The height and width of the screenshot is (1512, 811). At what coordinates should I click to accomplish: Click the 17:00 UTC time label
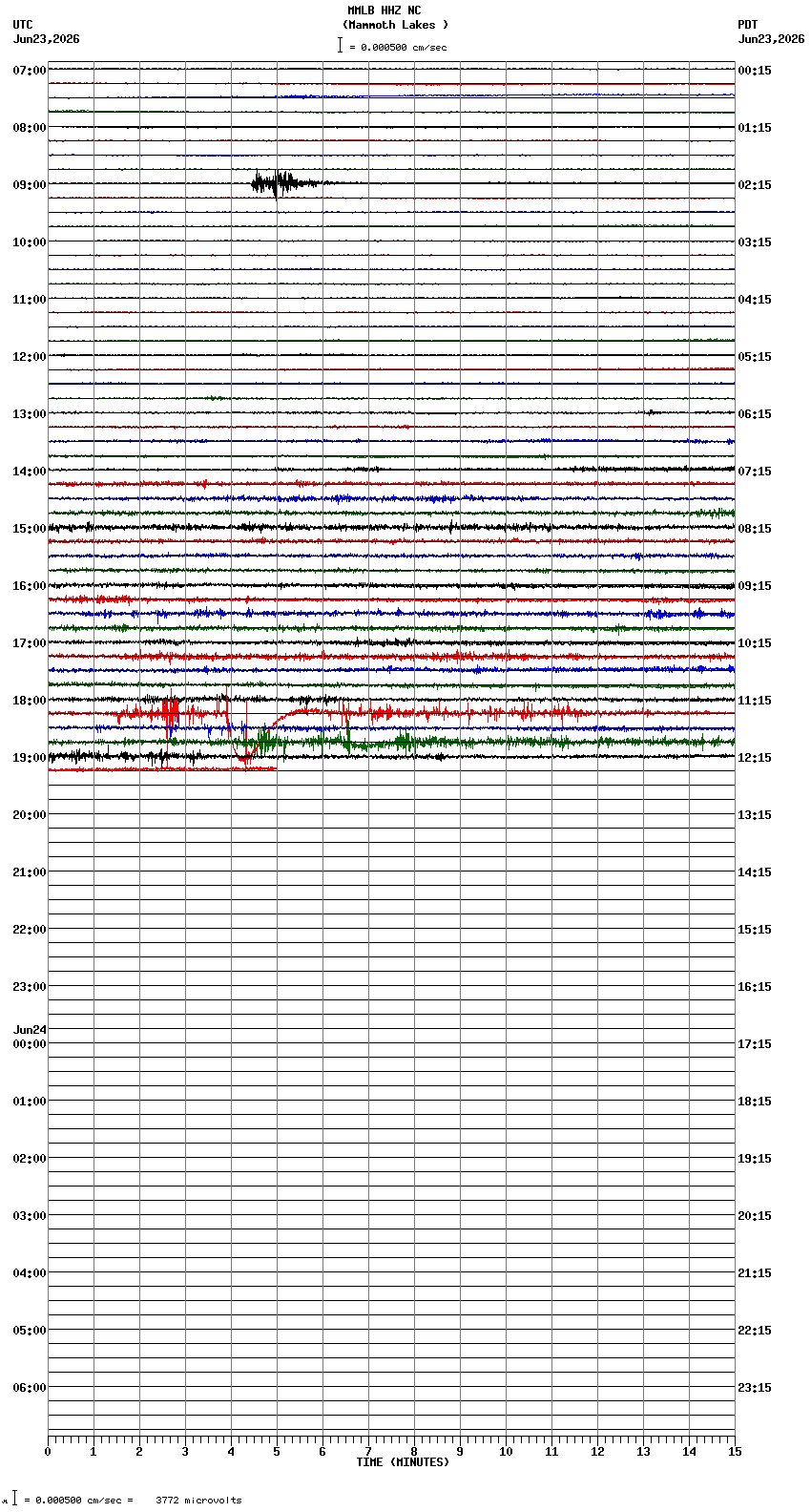(30, 643)
